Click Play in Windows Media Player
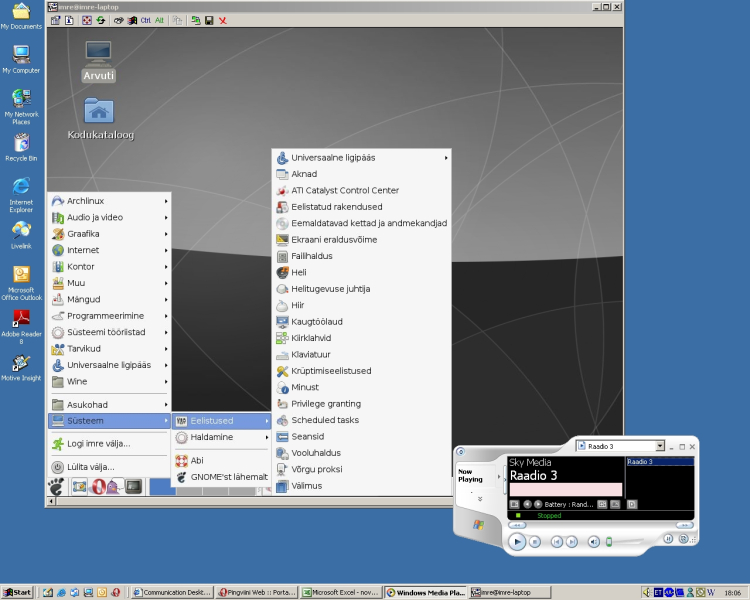750x600 pixels. pyautogui.click(x=517, y=542)
